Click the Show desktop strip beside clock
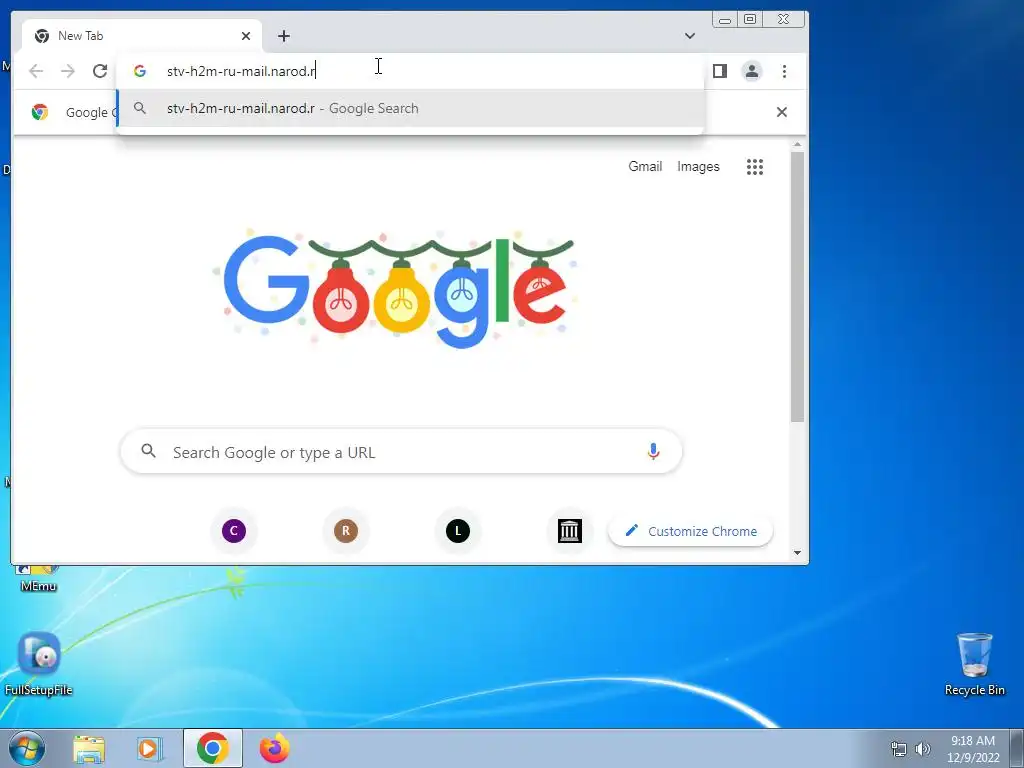The width and height of the screenshot is (1024, 768). pyautogui.click(x=1017, y=749)
